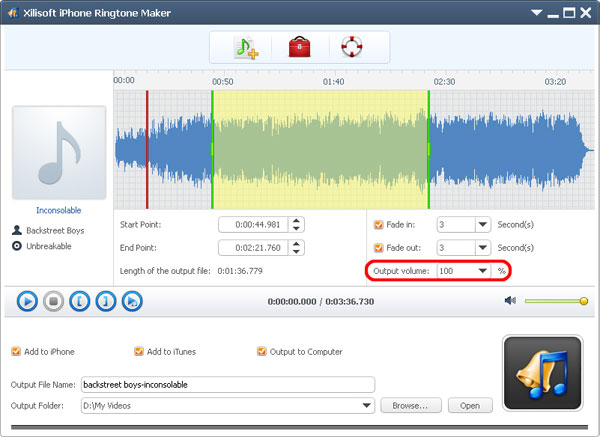The width and height of the screenshot is (600, 437).
Task: Click the album disc icon
Action: 17,246
